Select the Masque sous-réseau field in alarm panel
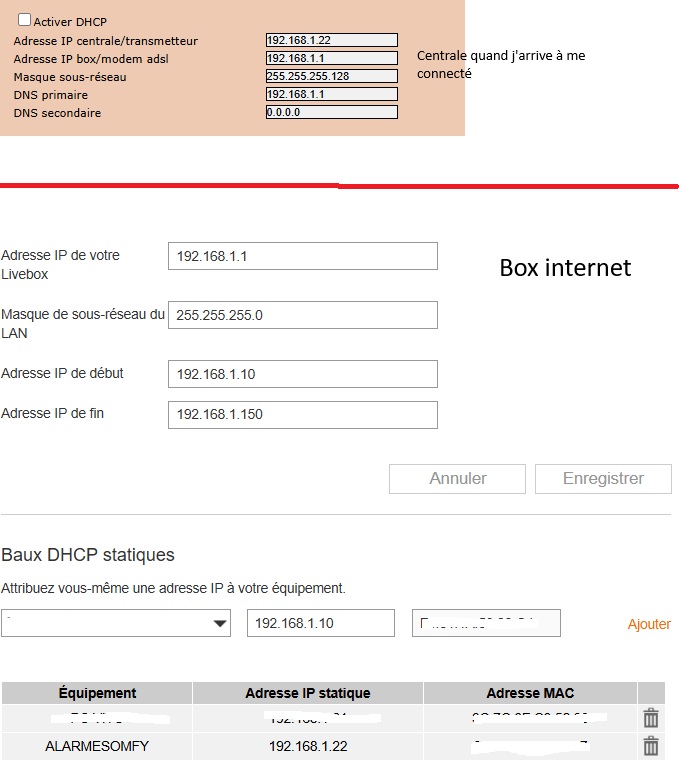This screenshot has width=679, height=764. (x=331, y=77)
